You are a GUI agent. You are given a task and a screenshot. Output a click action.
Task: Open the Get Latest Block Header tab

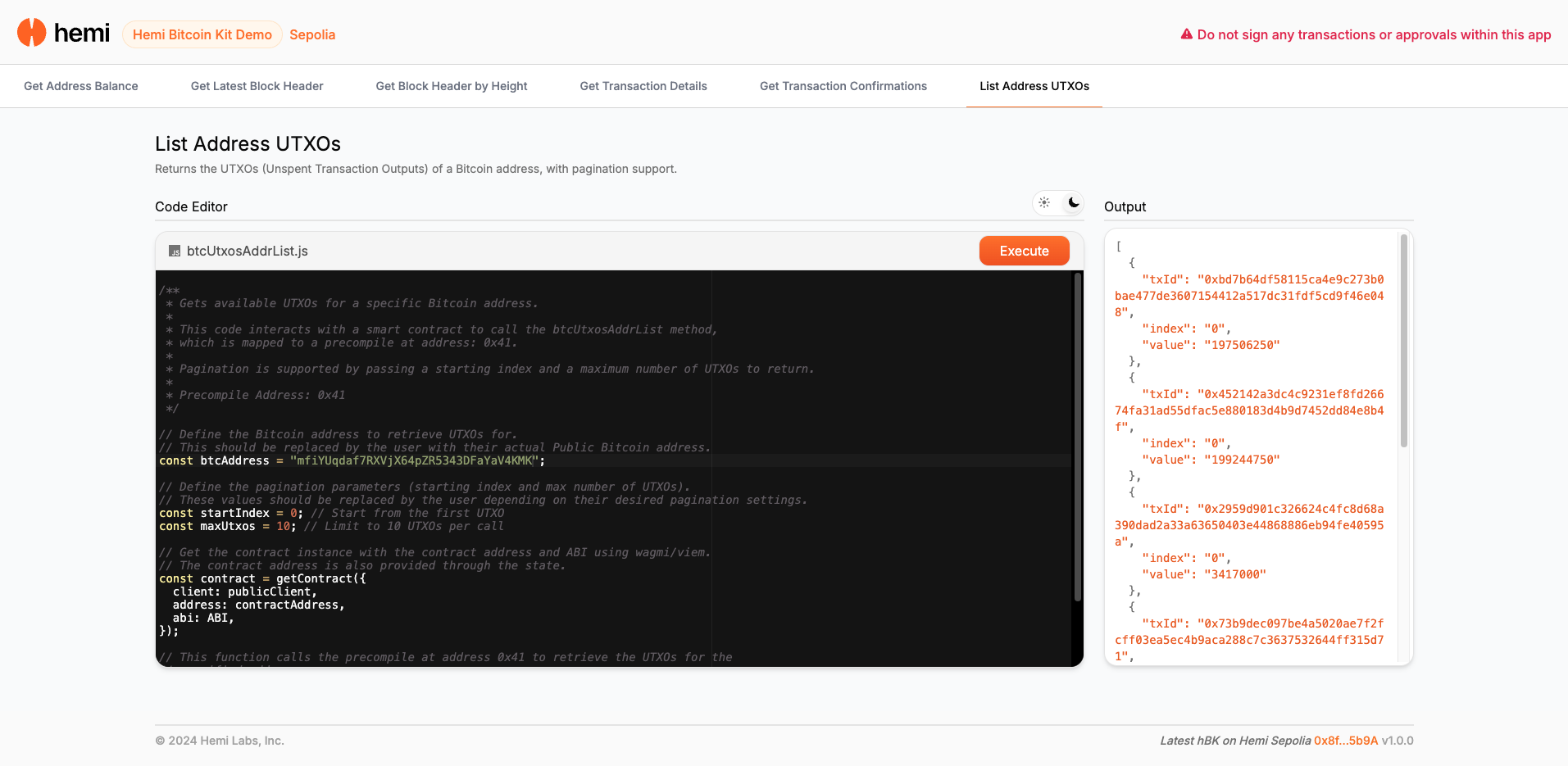point(257,86)
